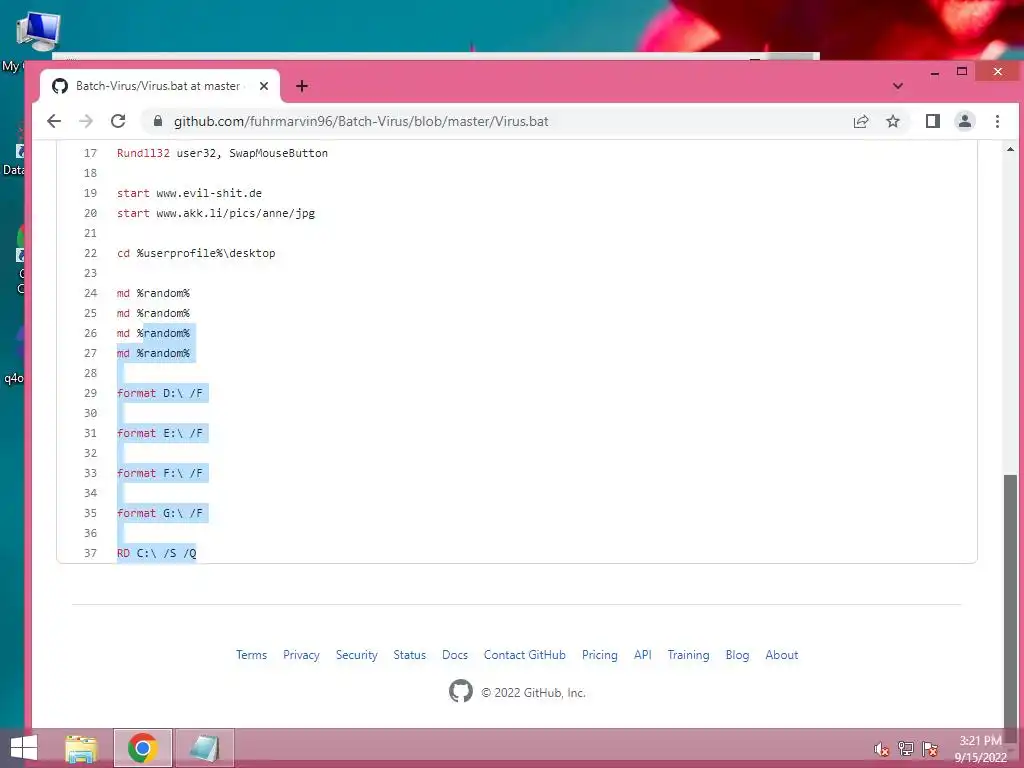Click the network tray icon

pos(906,749)
